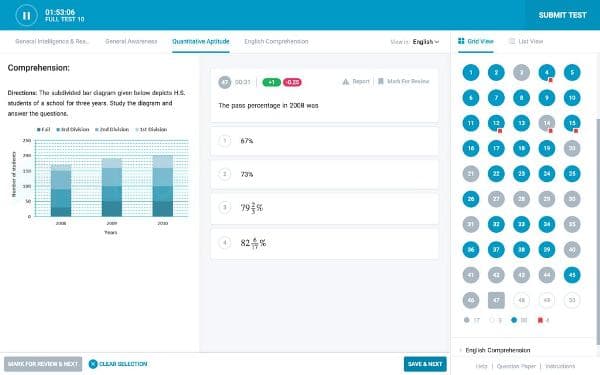
Task: Select option 1 answer 67%
Action: click(324, 141)
